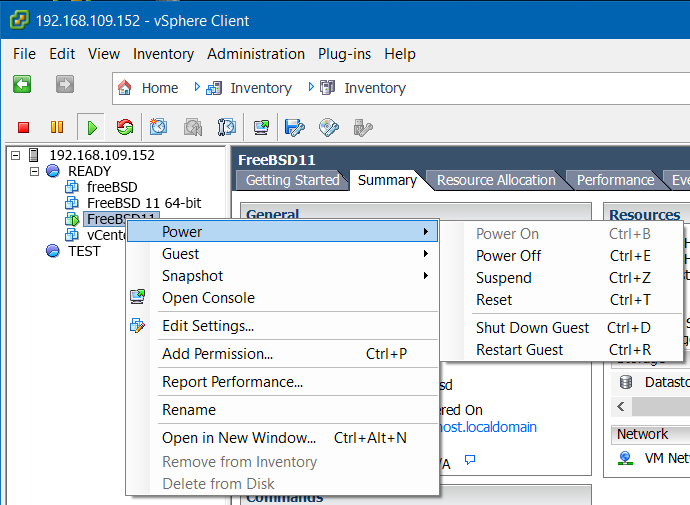The image size is (690, 505).
Task: Click the green Back navigation arrow
Action: (22, 84)
